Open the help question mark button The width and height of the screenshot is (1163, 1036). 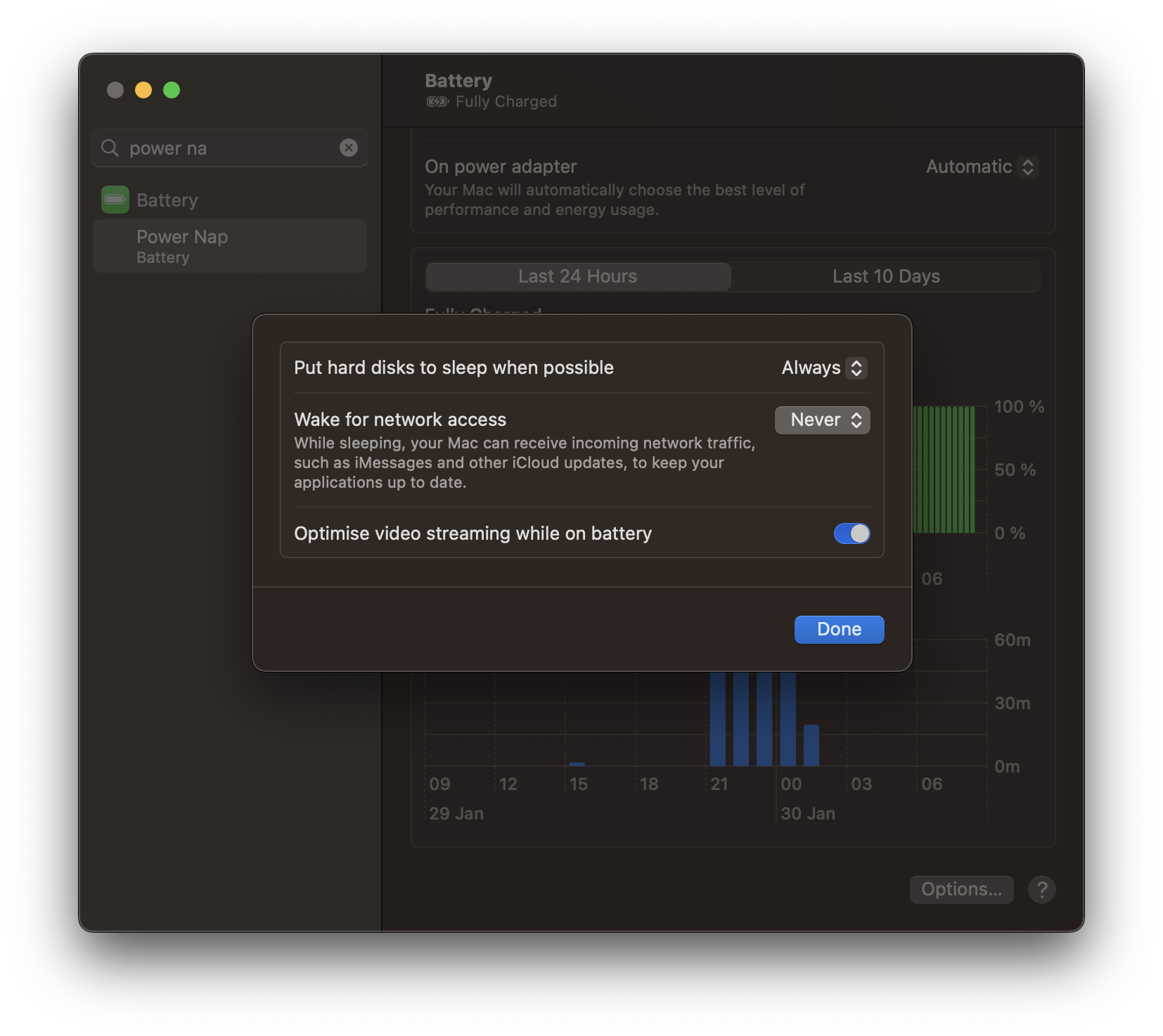point(1042,889)
